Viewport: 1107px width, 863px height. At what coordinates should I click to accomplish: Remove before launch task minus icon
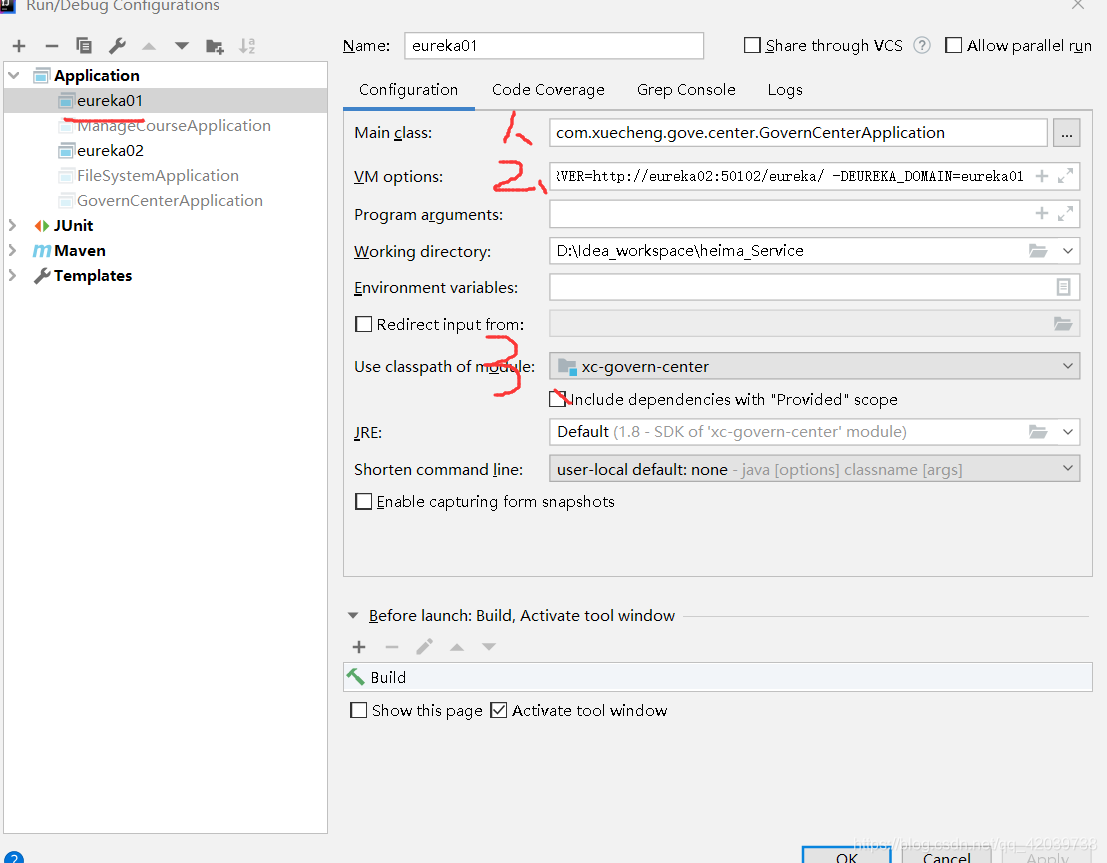(392, 647)
